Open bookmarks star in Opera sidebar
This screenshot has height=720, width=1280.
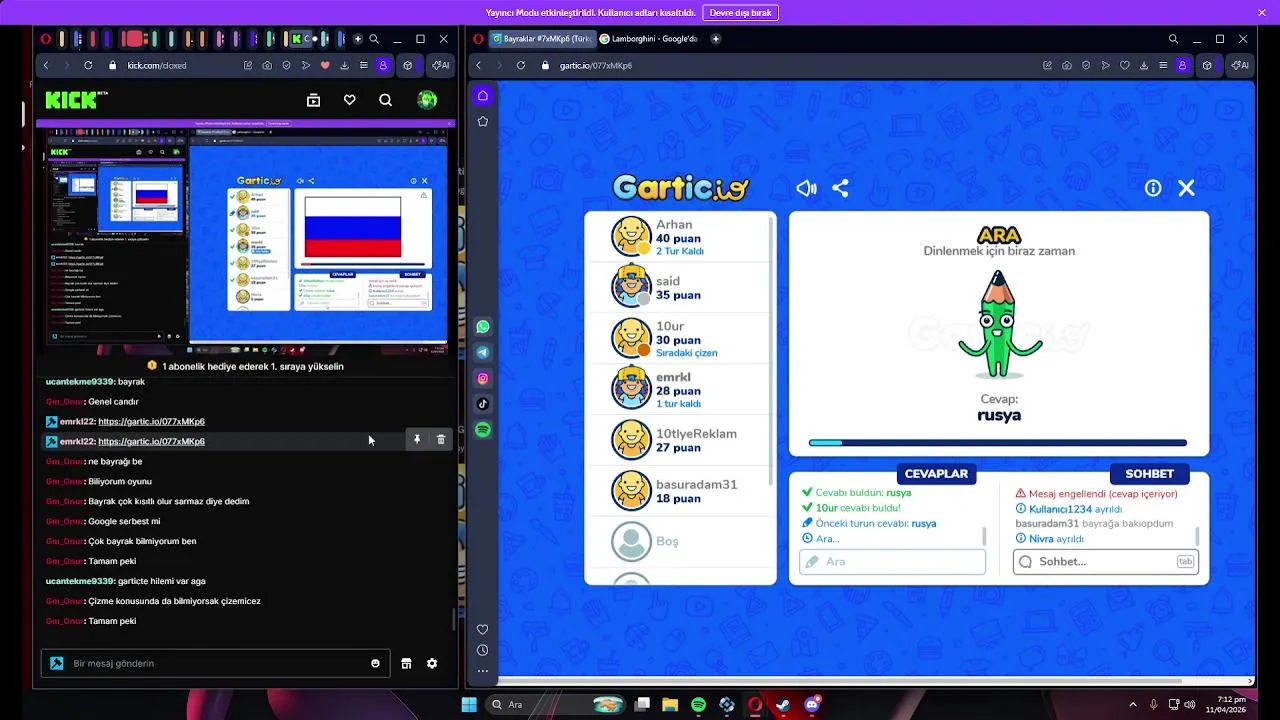click(x=483, y=121)
